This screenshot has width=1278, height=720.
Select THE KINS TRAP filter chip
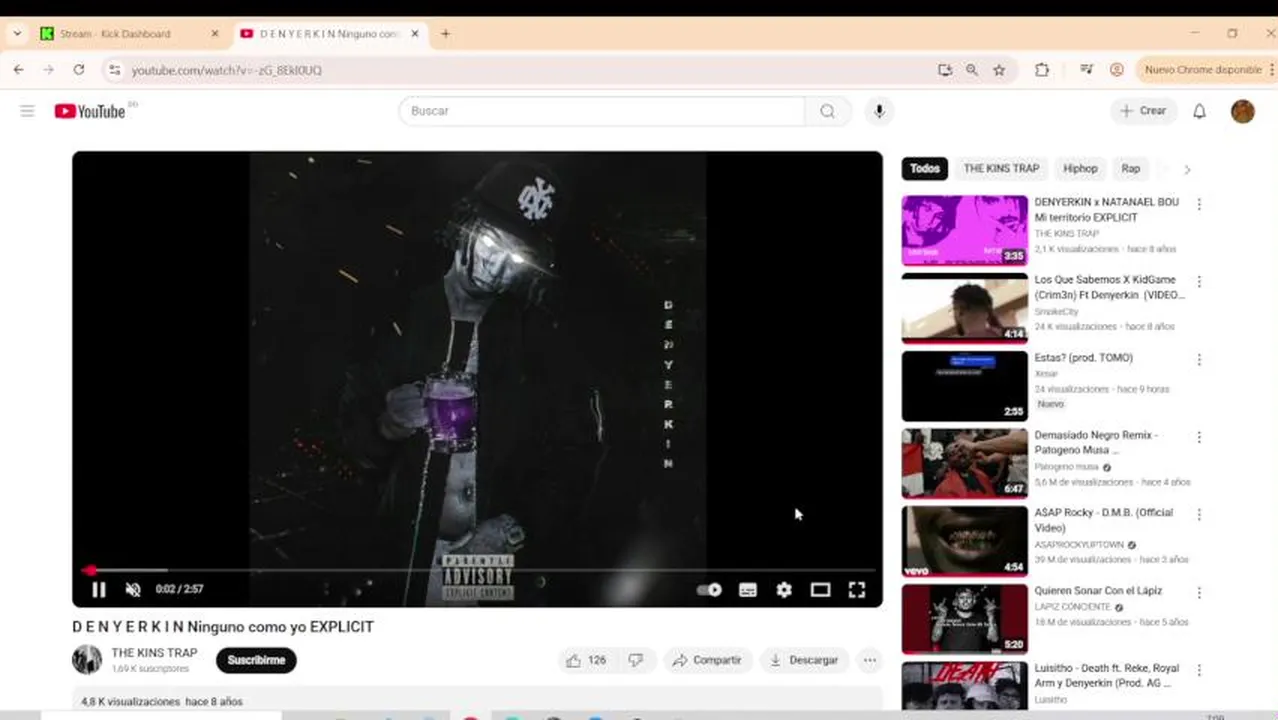click(x=1001, y=169)
